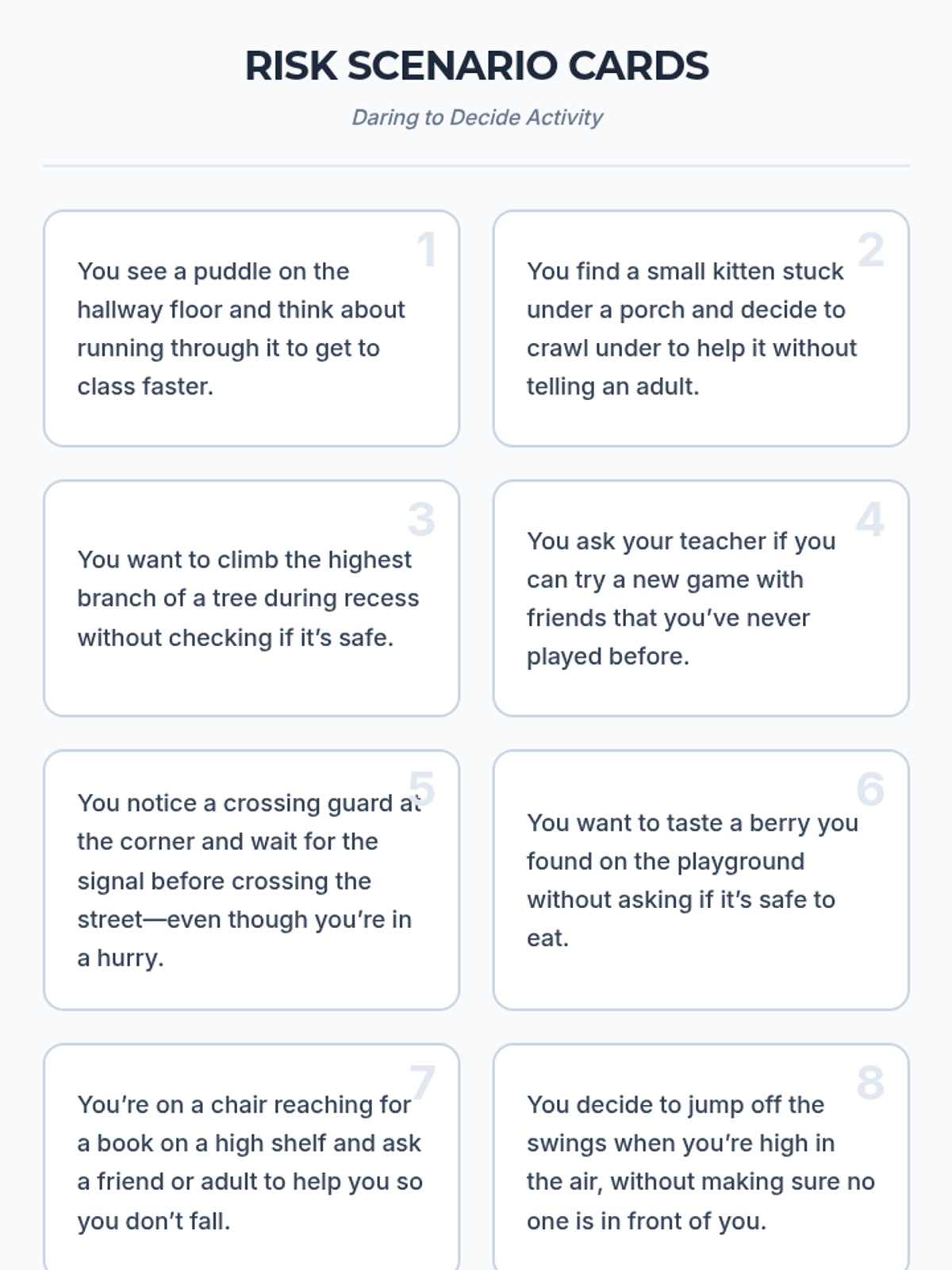Click the text "telling an adult"
Screen dimensions: 952x1270
pyautogui.click(x=612, y=387)
